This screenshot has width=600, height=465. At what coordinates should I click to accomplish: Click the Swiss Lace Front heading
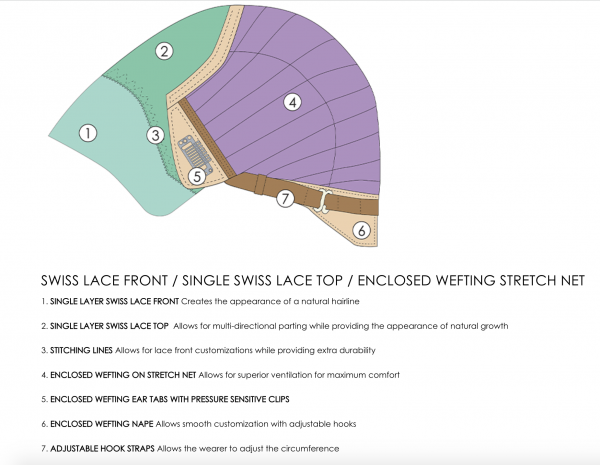pos(104,281)
